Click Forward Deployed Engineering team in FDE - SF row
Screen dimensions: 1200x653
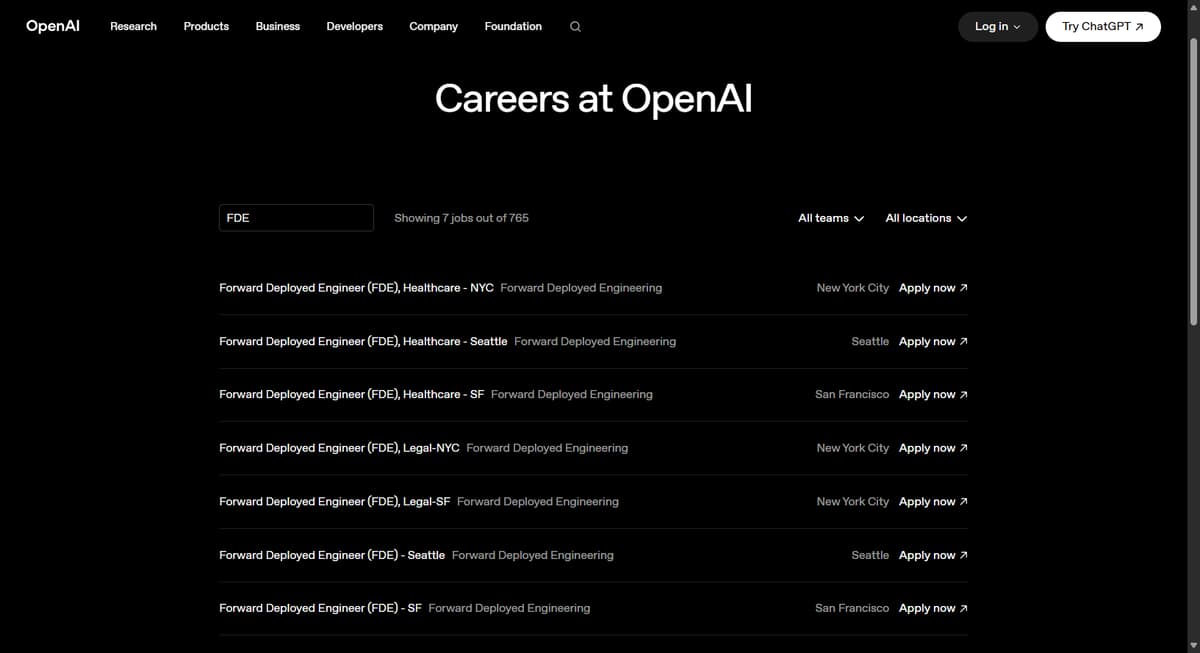509,608
